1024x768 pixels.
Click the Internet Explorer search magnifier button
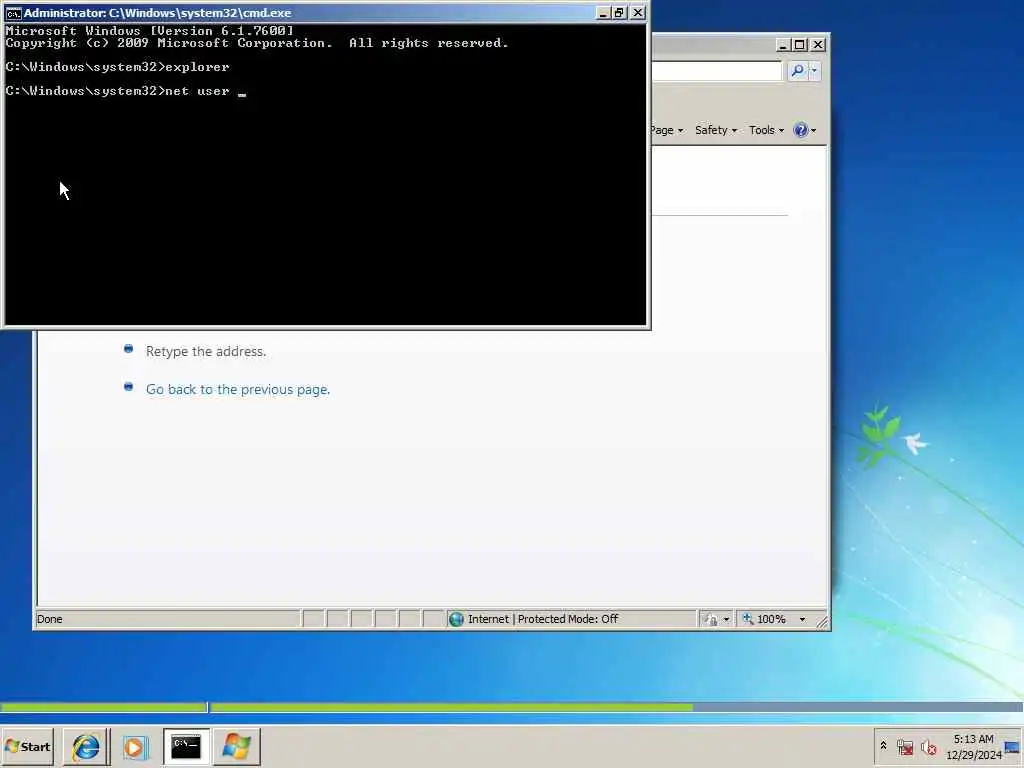797,71
